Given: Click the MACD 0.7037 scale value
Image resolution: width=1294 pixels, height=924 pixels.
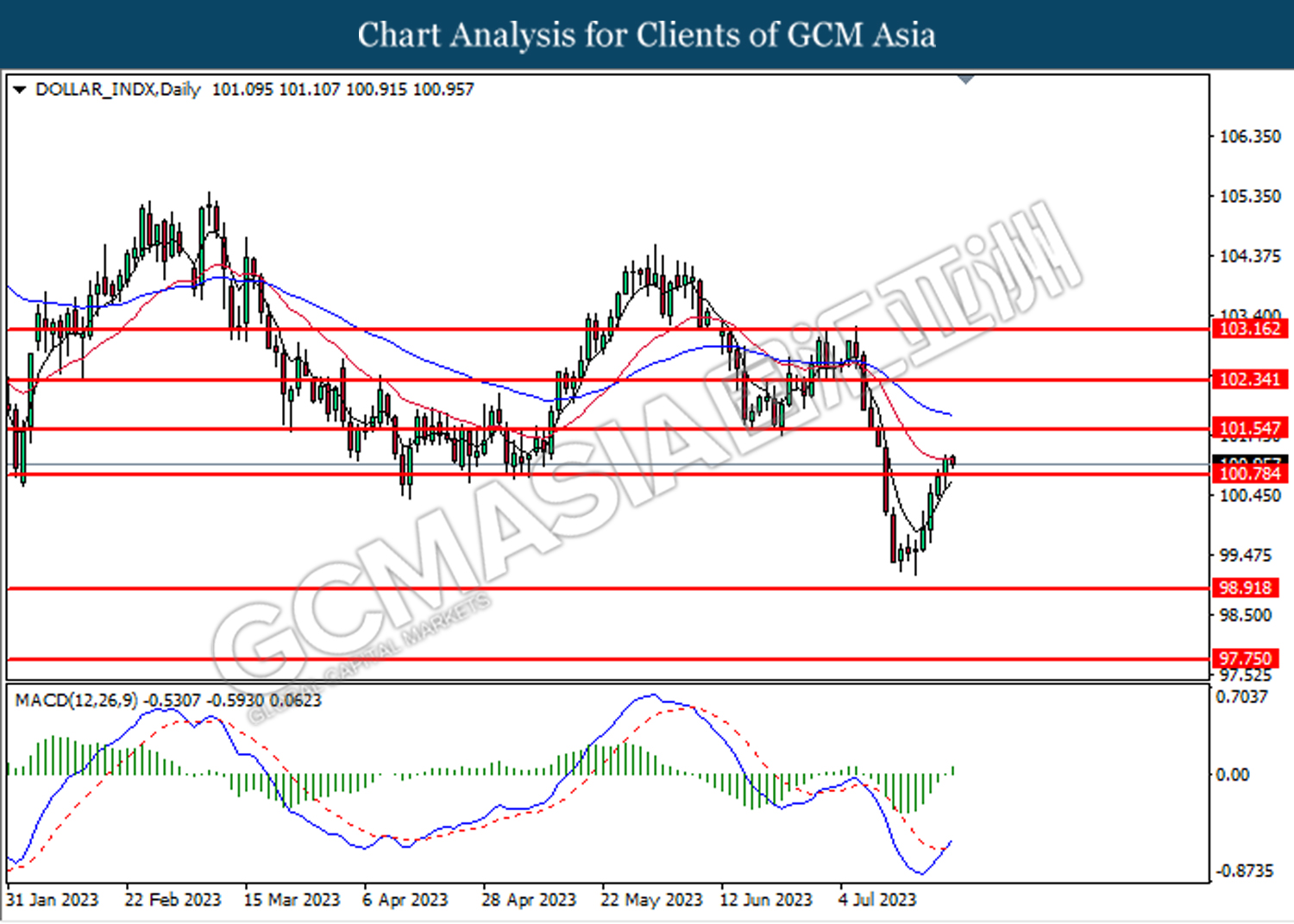Looking at the screenshot, I should point(1242,696).
